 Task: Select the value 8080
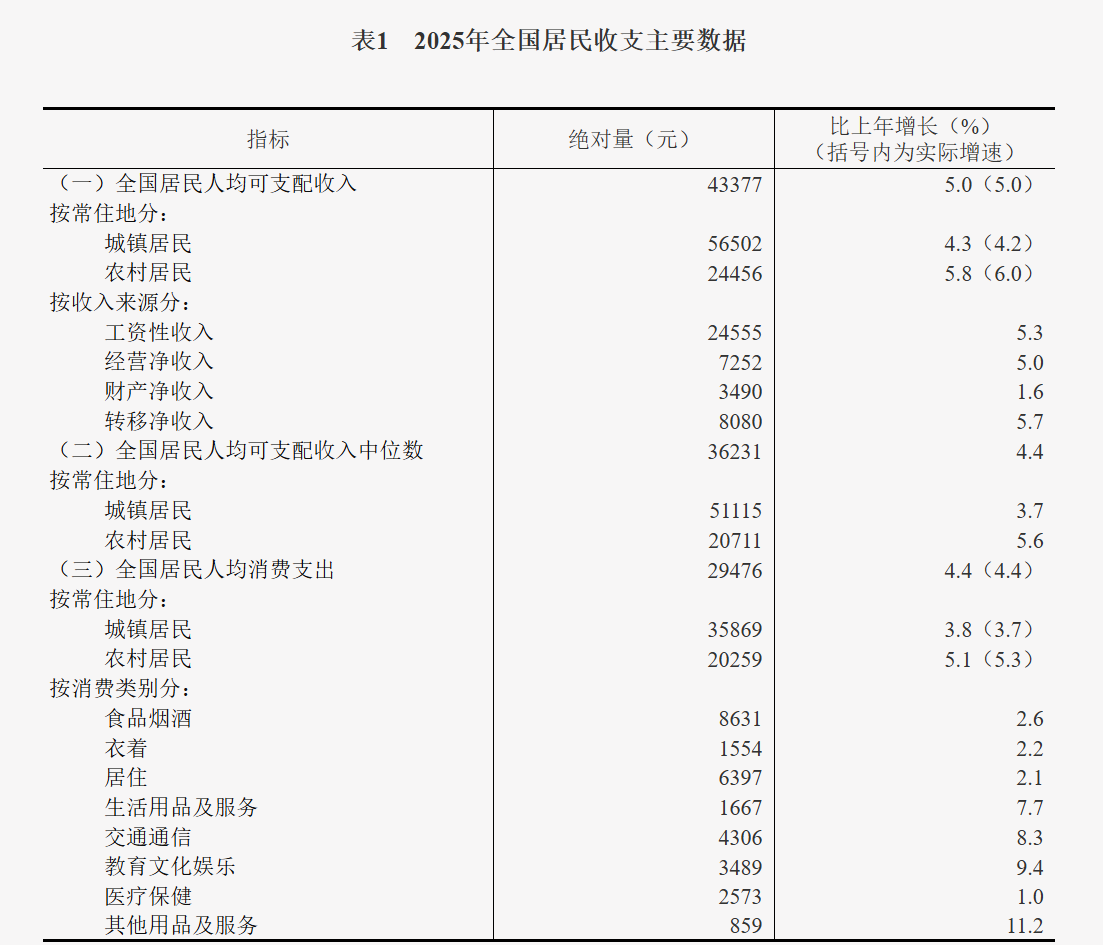[740, 422]
